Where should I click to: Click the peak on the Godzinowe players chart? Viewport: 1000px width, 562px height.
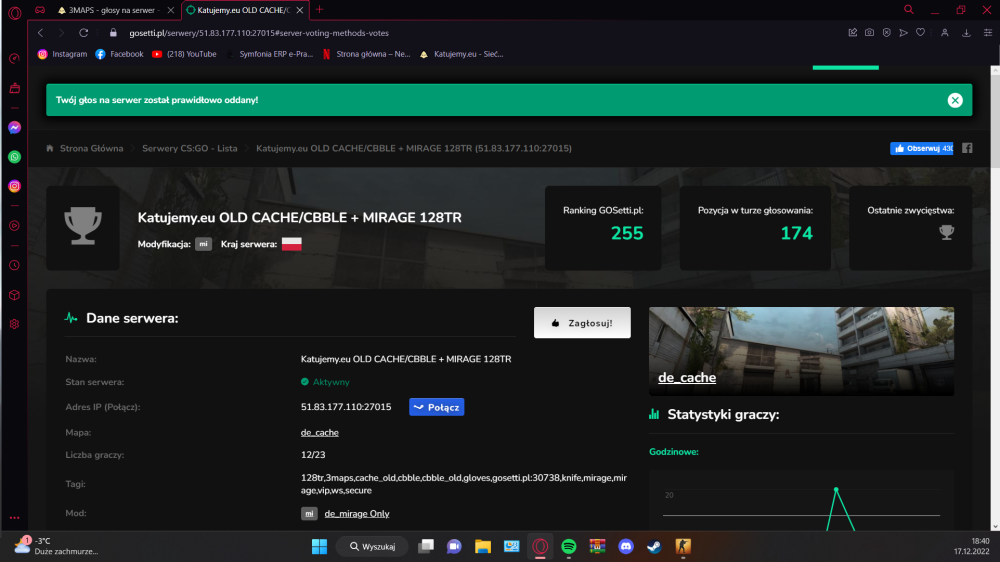click(836, 490)
